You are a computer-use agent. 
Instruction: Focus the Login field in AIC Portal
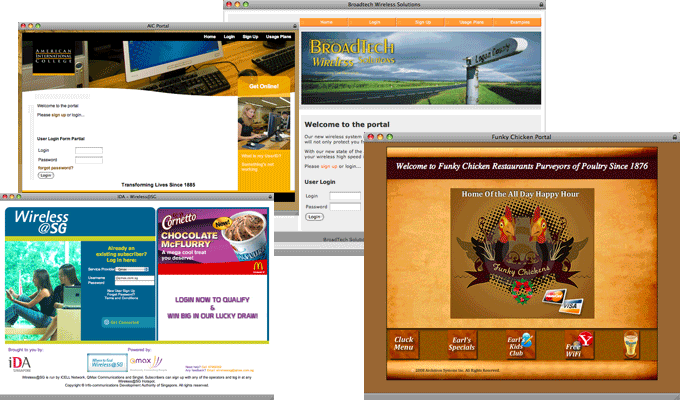89,151
